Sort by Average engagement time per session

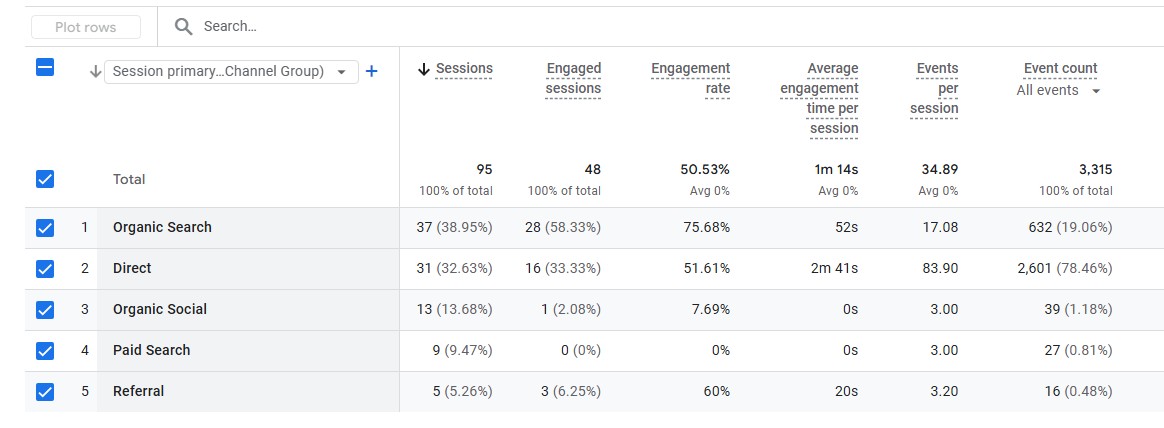pyautogui.click(x=820, y=99)
